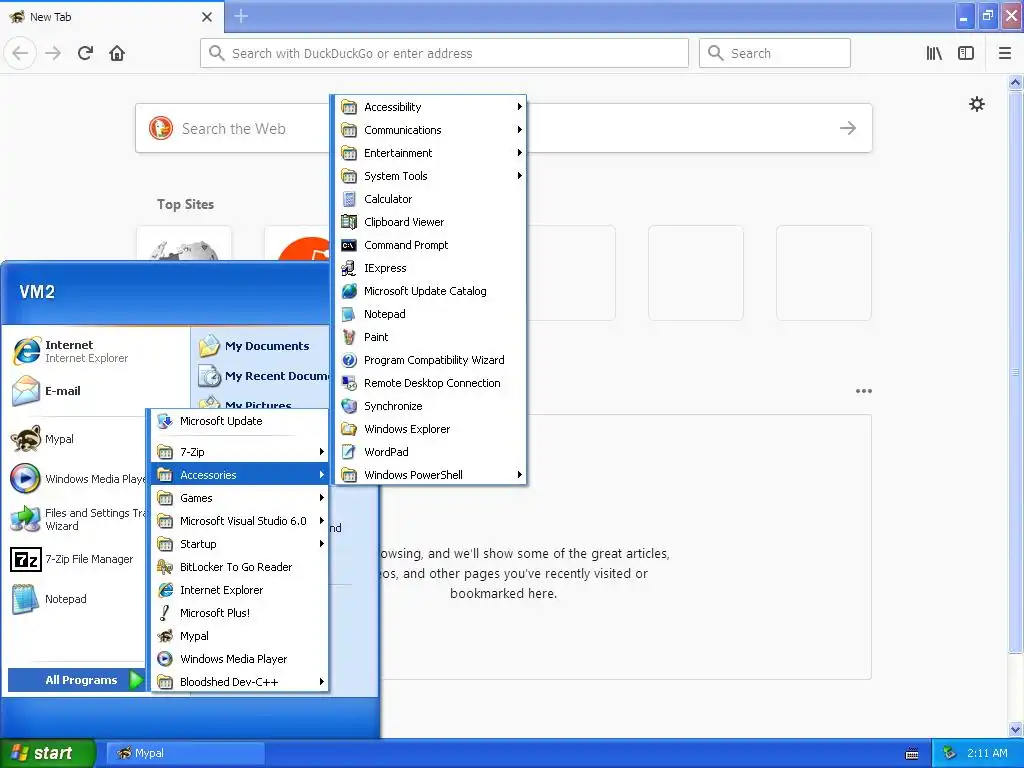This screenshot has height=768, width=1024.
Task: Switch to Mypal taskbar button
Action: tap(185, 753)
